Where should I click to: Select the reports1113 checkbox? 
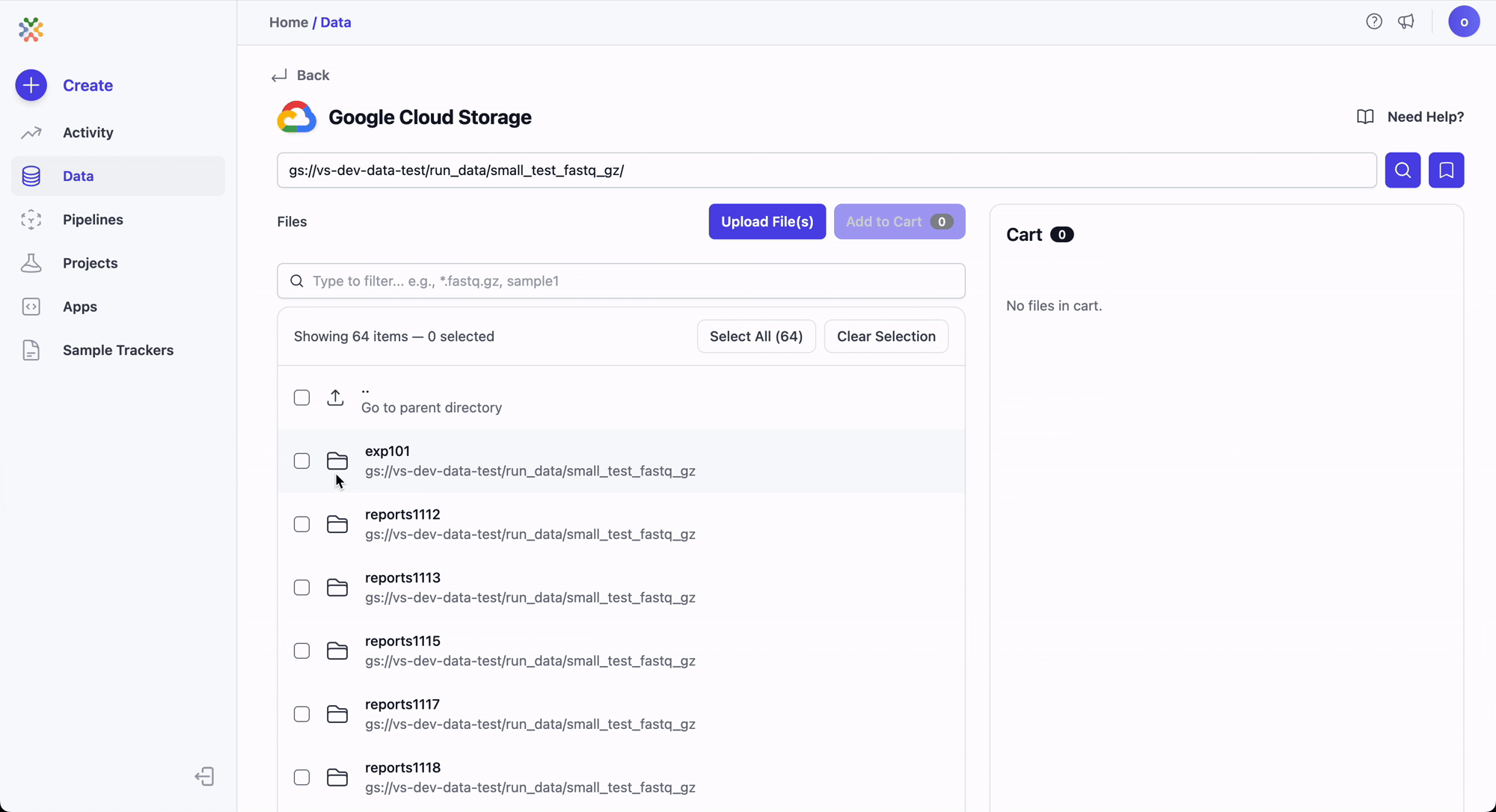(301, 588)
